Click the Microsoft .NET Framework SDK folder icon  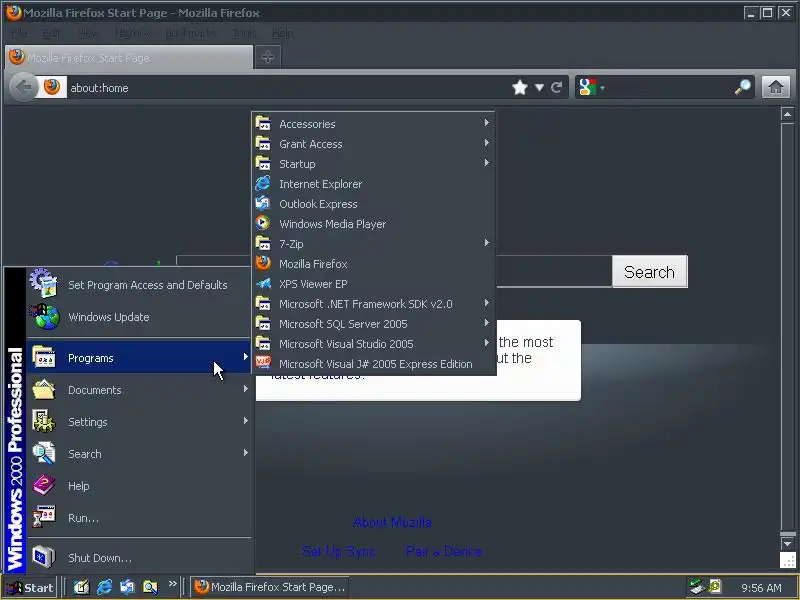pos(263,303)
